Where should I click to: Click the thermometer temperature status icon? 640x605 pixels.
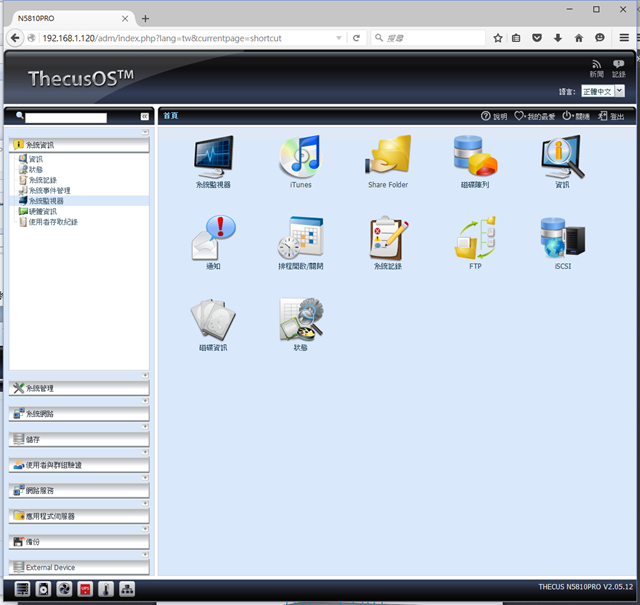click(106, 589)
